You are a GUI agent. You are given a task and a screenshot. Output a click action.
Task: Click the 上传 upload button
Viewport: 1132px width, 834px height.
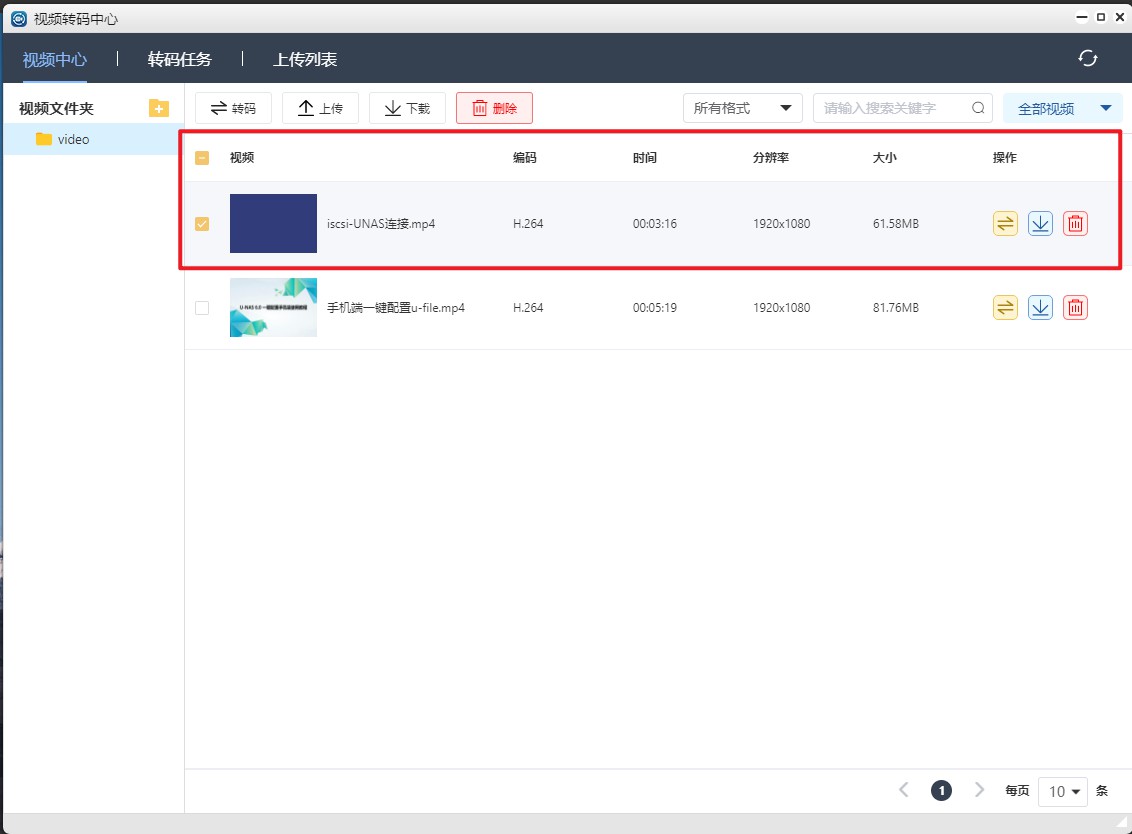coord(320,108)
